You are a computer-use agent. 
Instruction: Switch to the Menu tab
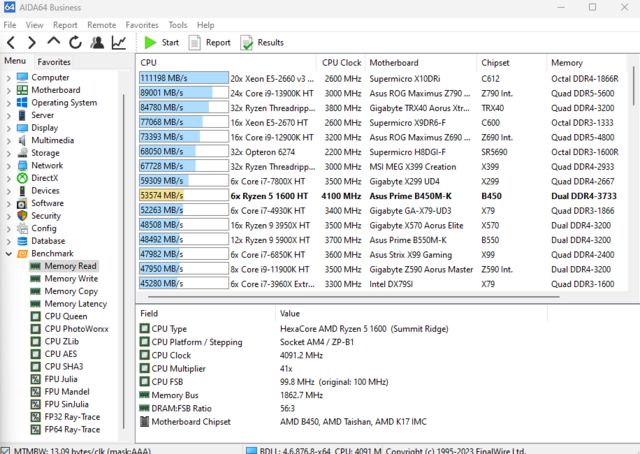(x=15, y=61)
